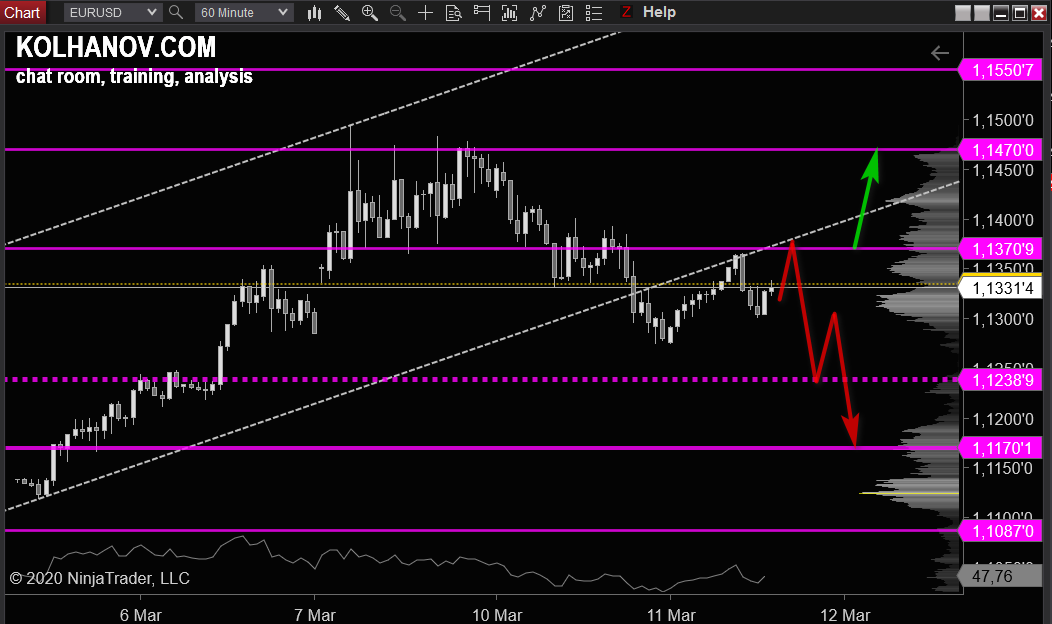Open the EURUSD instrument dropdown
1052x624 pixels.
pos(111,12)
